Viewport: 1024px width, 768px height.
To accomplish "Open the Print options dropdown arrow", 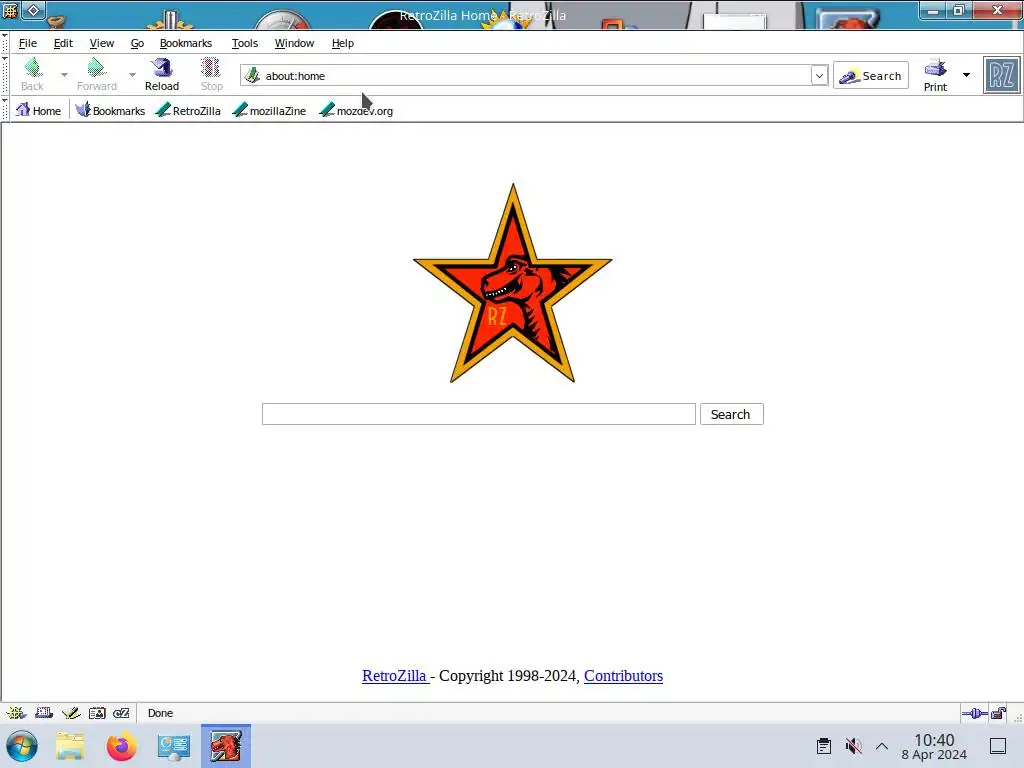I will [967, 74].
